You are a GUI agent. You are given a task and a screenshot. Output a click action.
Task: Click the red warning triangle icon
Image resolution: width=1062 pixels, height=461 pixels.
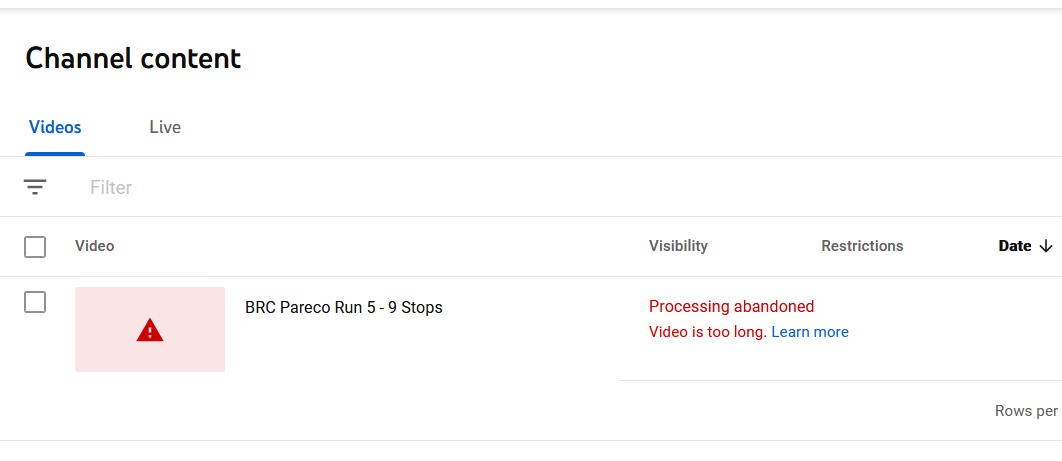[150, 330]
